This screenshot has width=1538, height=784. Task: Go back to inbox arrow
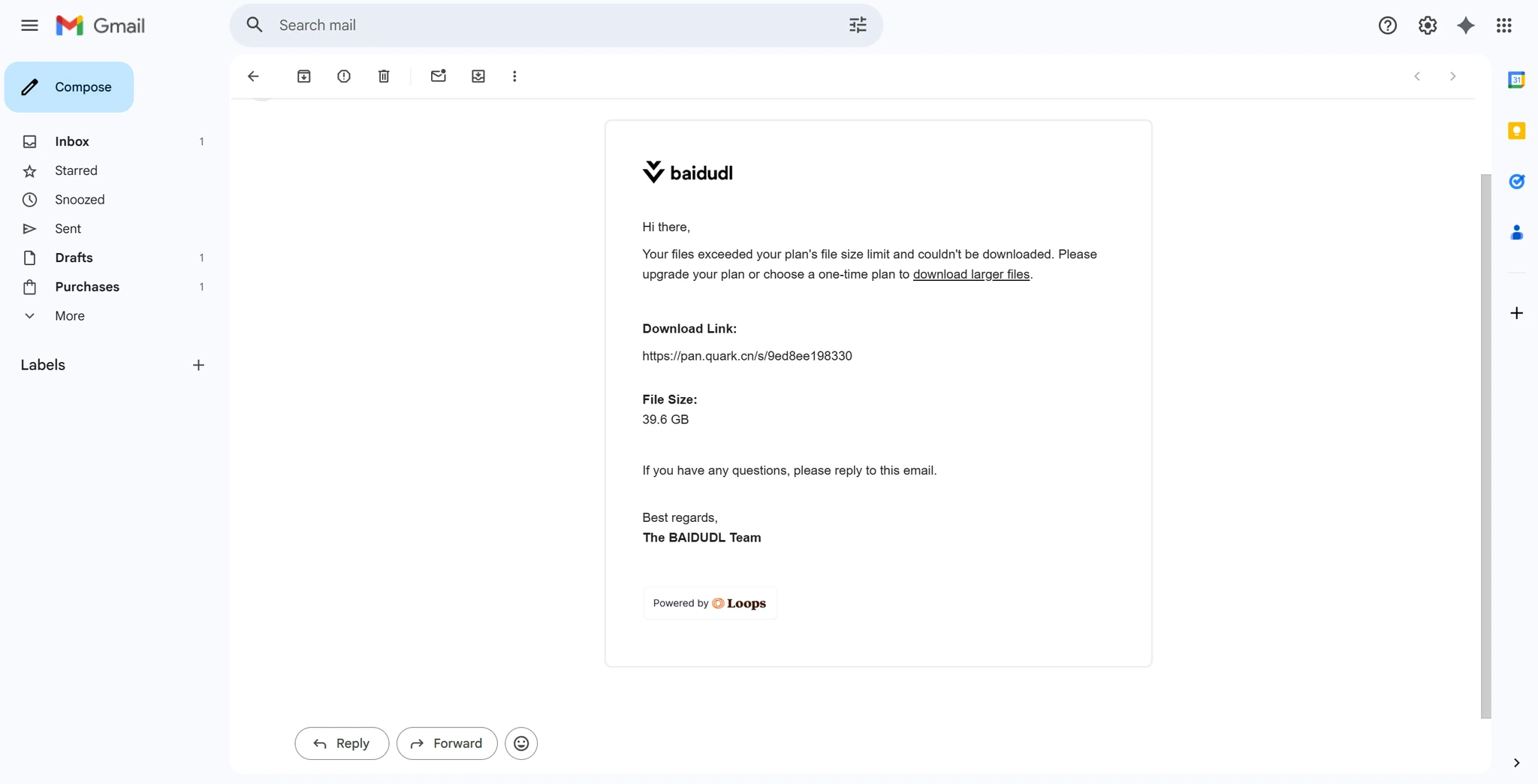[x=253, y=76]
